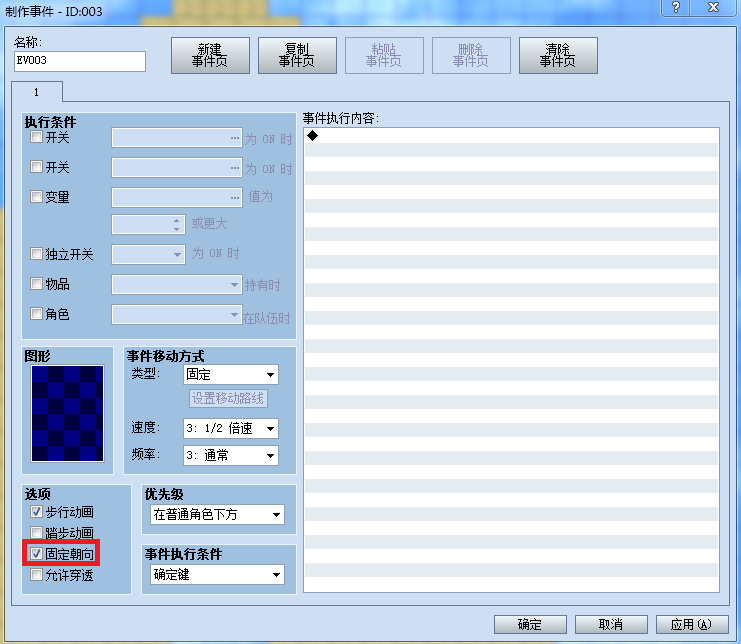Open the 类型 movement type dropdown
Image resolution: width=741 pixels, height=644 pixels.
click(x=231, y=375)
